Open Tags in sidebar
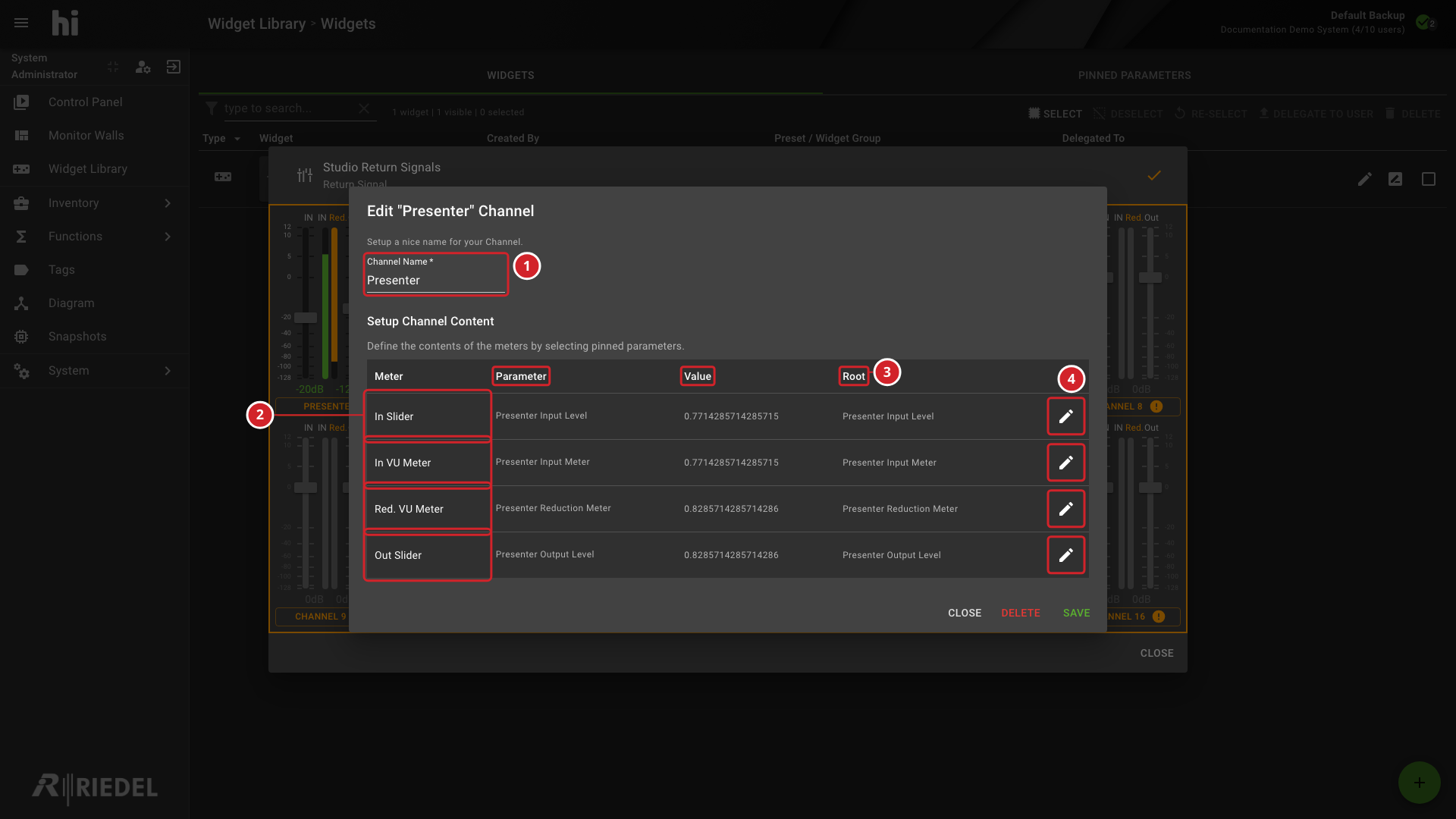Image resolution: width=1456 pixels, height=819 pixels. tap(94, 270)
